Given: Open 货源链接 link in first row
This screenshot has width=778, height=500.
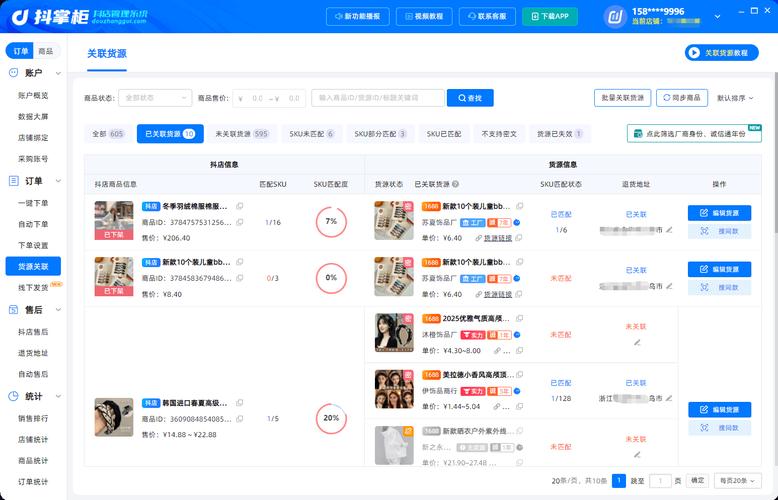Looking at the screenshot, I should click(x=498, y=238).
